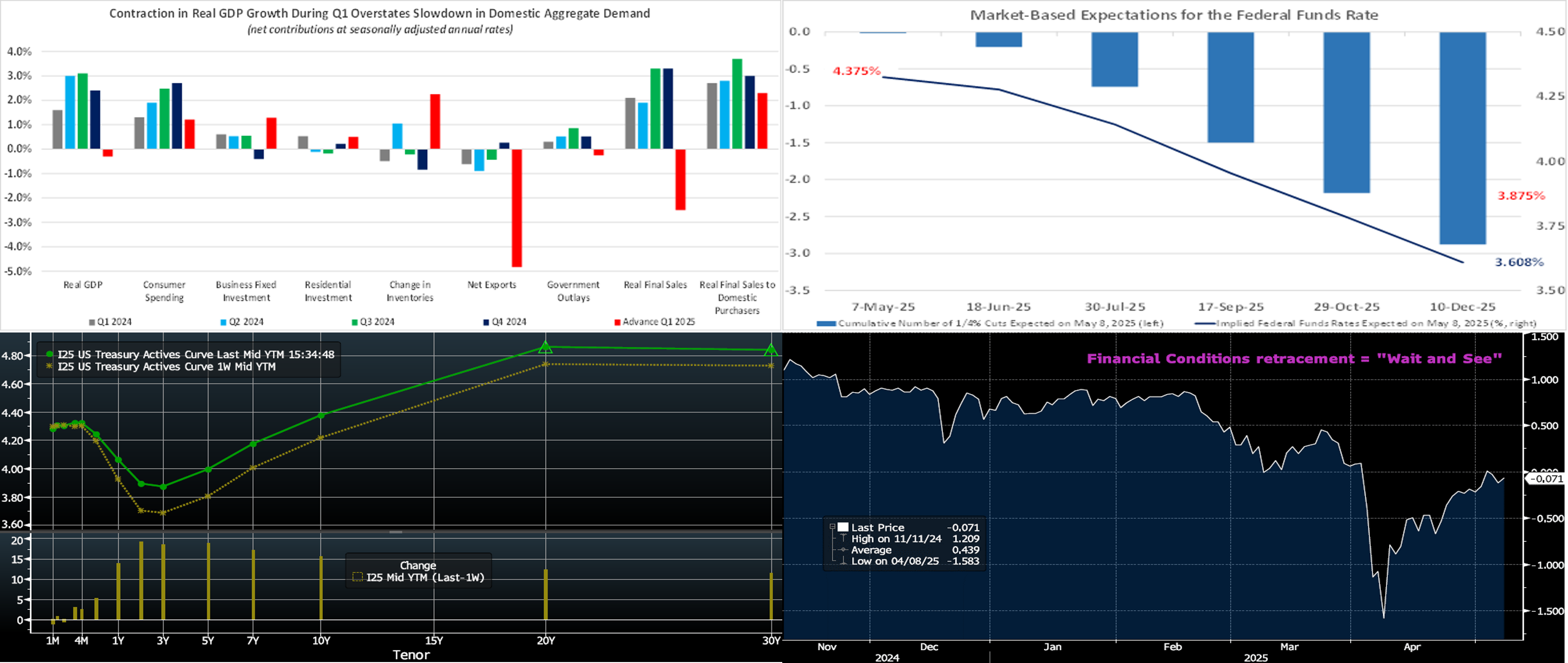
Task: Click the green triangle marker at 20Y
Action: pos(545,347)
